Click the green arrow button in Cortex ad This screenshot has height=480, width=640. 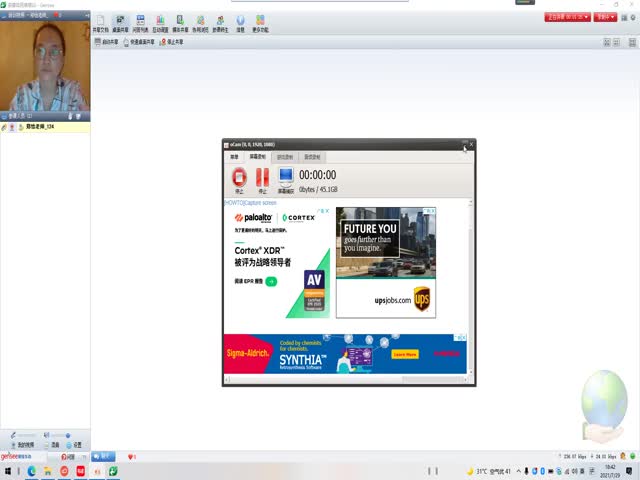[x=271, y=281]
